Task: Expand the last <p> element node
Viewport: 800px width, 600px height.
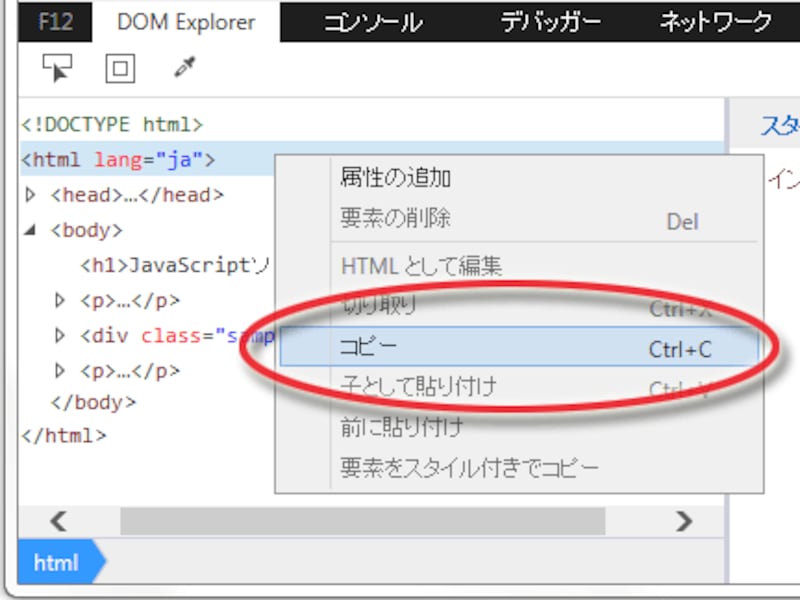Action: click(x=57, y=368)
